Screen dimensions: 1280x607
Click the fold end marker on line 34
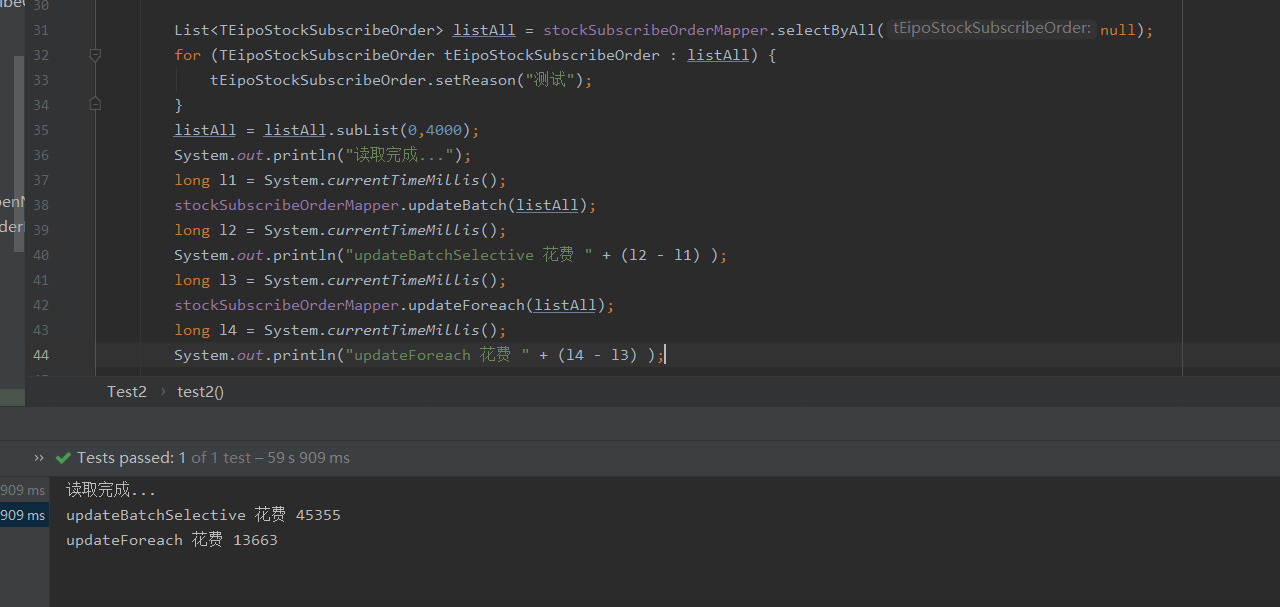[x=95, y=104]
